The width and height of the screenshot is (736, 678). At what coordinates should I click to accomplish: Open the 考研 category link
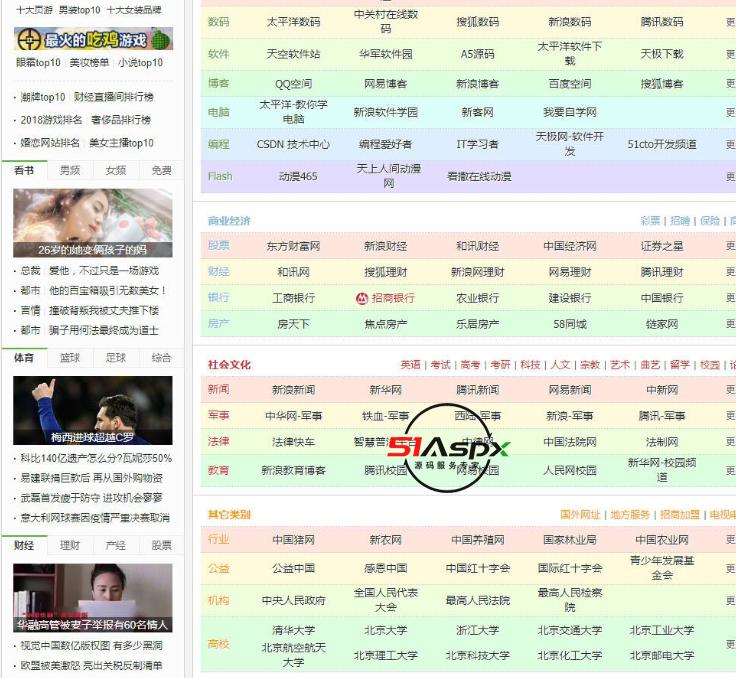pos(500,365)
